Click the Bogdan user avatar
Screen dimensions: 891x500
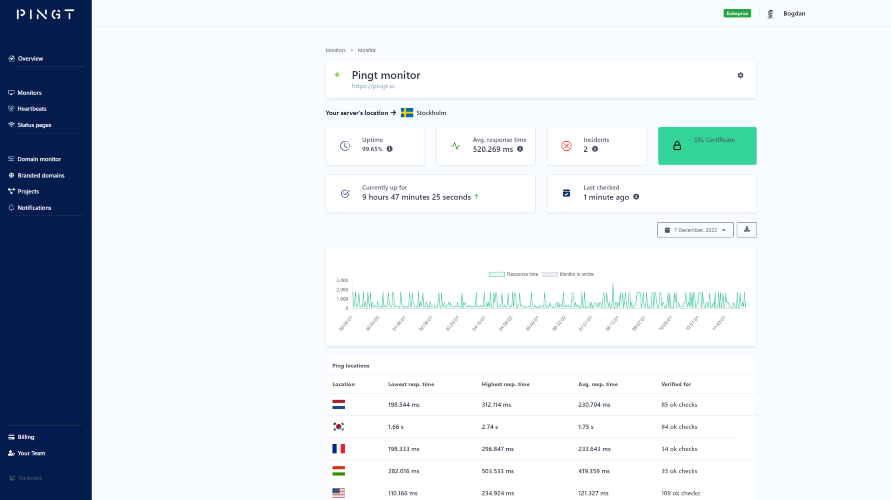pos(771,14)
